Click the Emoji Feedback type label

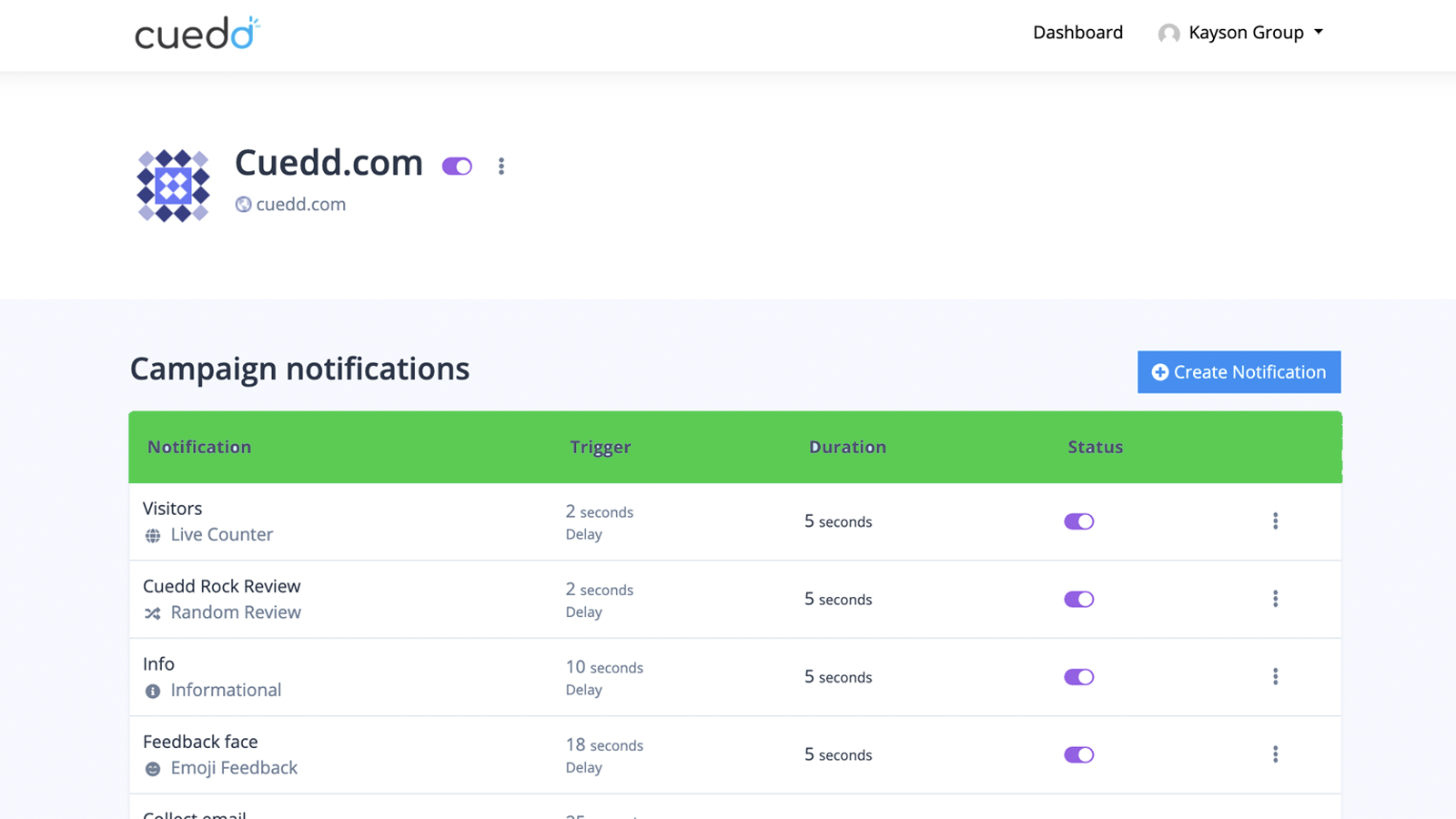(x=234, y=768)
